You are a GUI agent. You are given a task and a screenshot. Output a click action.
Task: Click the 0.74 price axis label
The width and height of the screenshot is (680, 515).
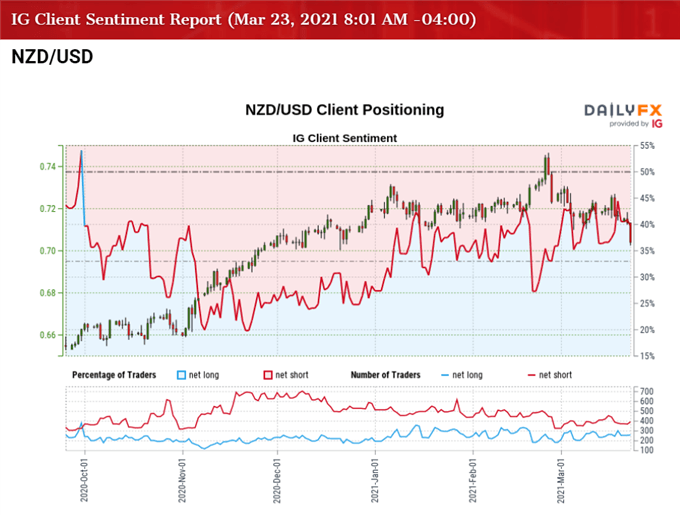tap(48, 166)
